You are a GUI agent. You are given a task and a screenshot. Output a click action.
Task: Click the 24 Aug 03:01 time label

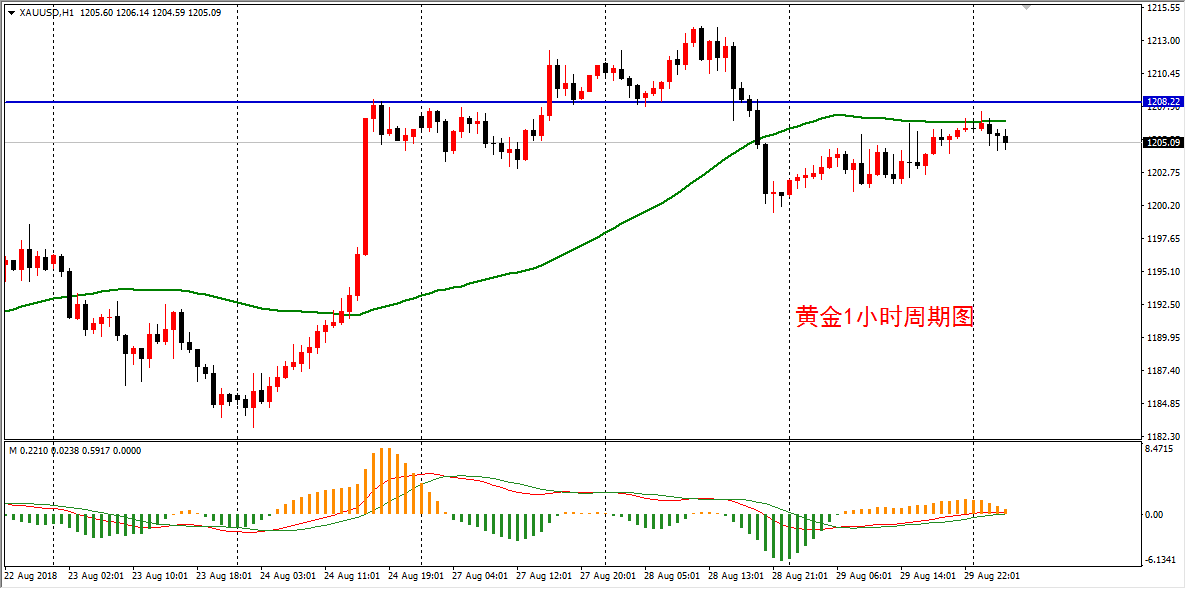286,576
